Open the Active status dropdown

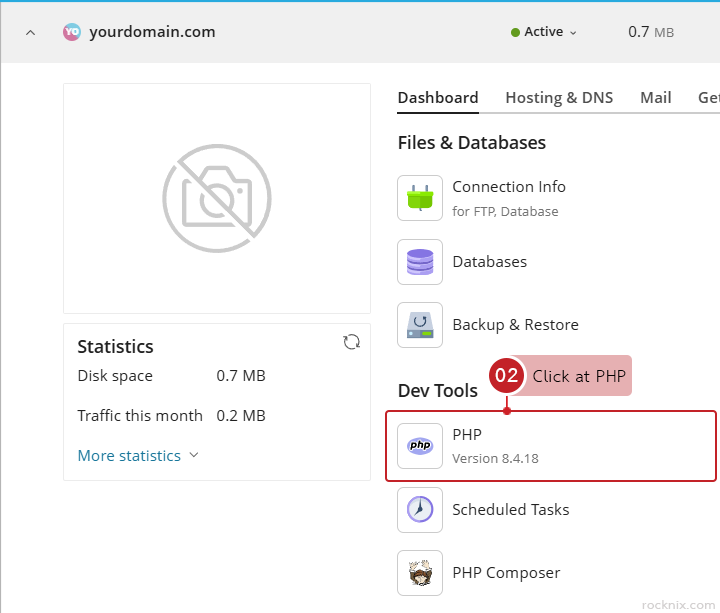[x=544, y=32]
